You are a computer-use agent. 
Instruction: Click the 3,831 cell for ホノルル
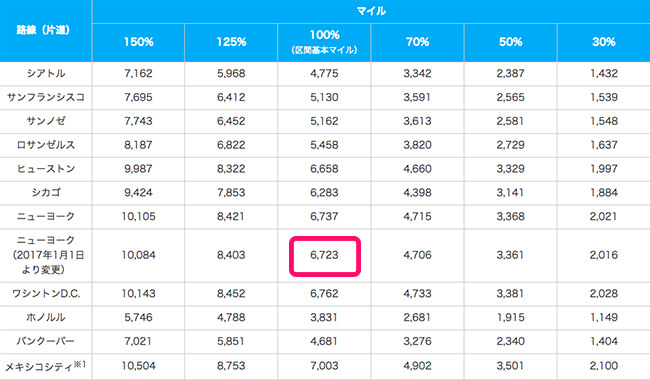point(325,317)
